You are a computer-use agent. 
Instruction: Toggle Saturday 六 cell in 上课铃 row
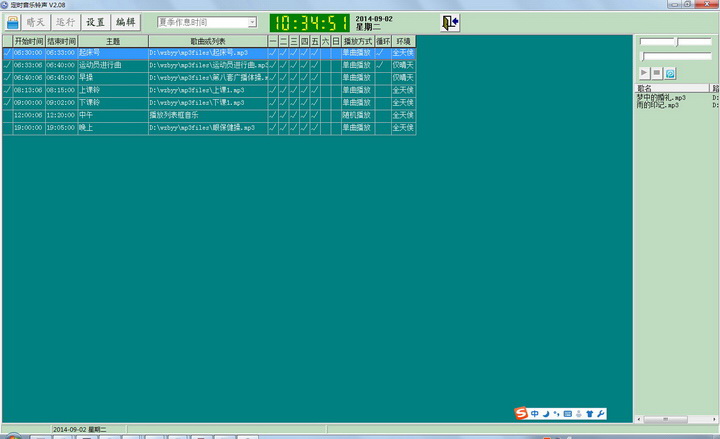pos(325,90)
